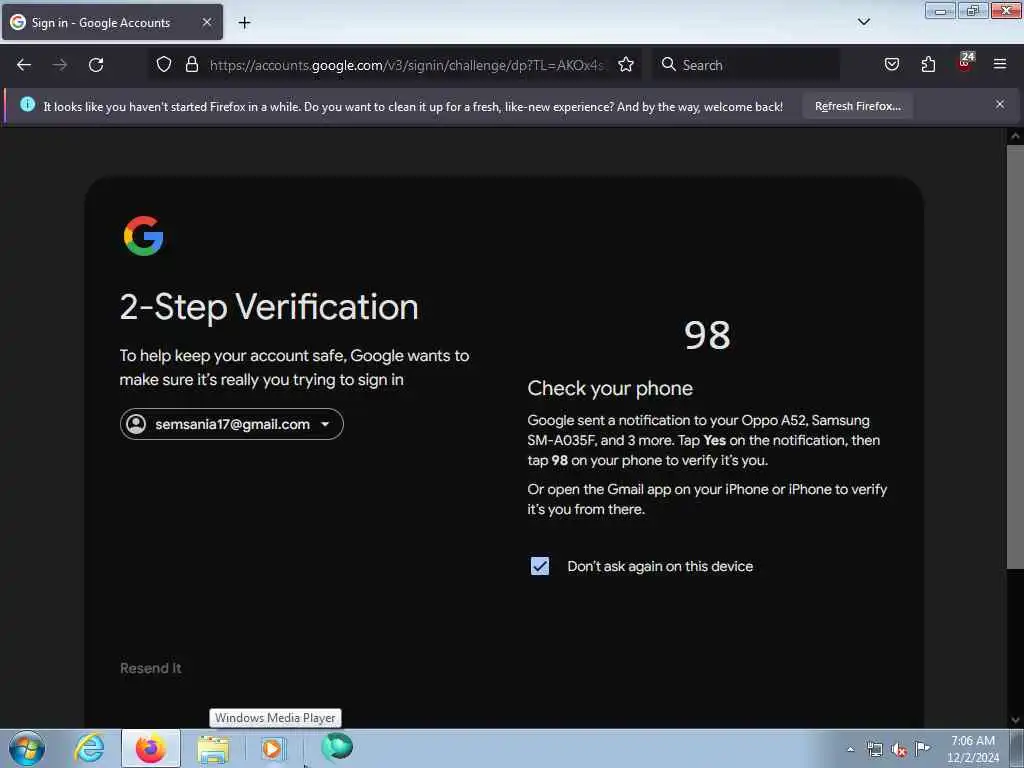
Task: Click the 2-Step Verification heading
Action: click(269, 306)
